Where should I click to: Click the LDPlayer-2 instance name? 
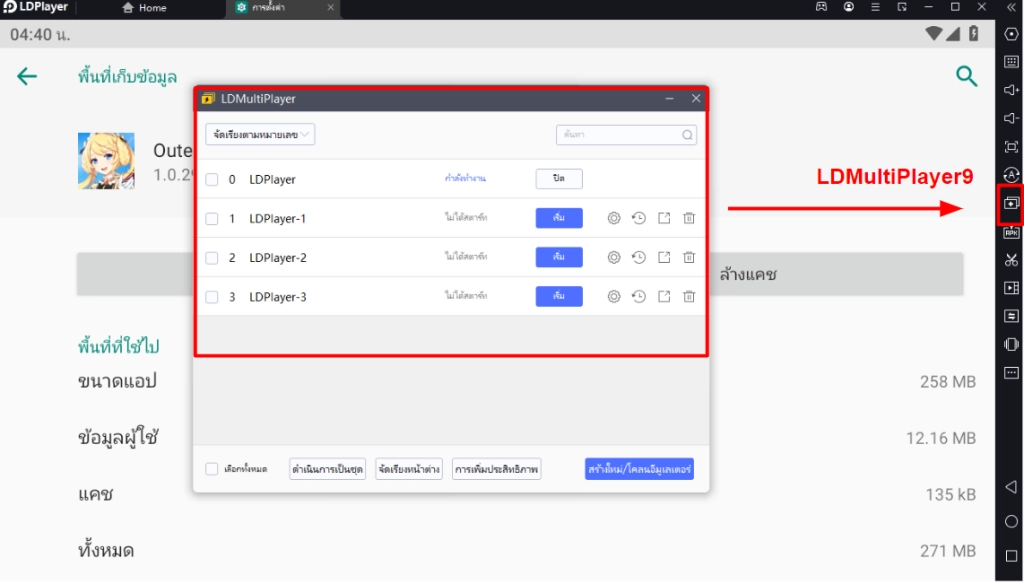tap(278, 258)
